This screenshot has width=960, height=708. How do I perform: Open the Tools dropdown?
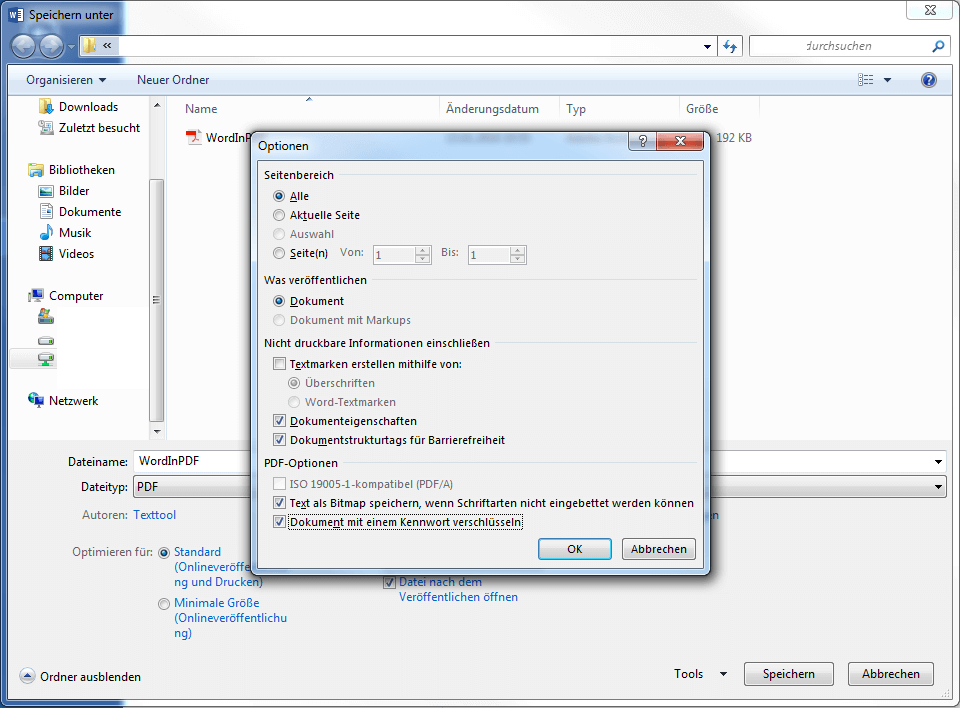click(700, 674)
